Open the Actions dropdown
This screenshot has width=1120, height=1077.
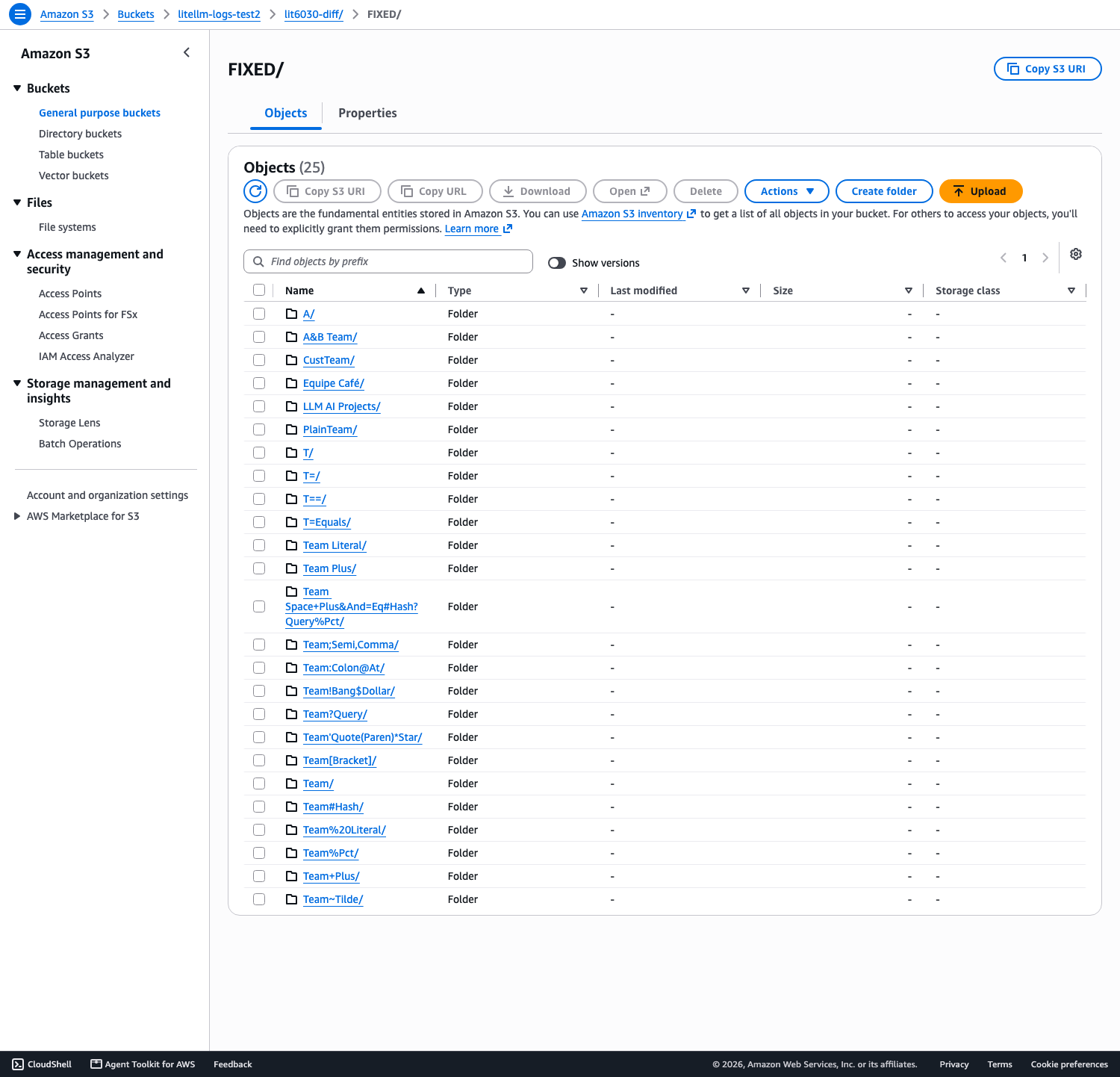[x=787, y=191]
